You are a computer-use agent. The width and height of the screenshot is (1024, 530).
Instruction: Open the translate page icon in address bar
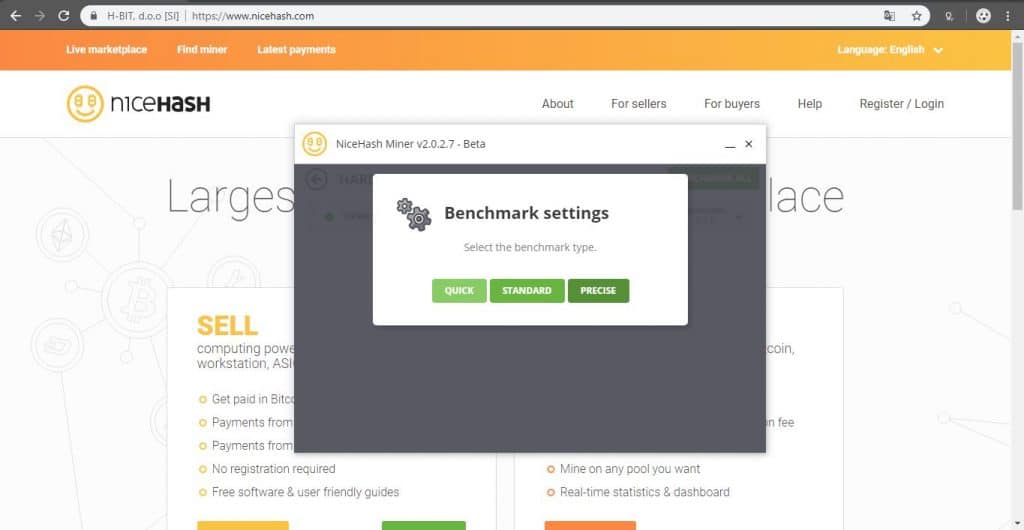pyautogui.click(x=889, y=16)
